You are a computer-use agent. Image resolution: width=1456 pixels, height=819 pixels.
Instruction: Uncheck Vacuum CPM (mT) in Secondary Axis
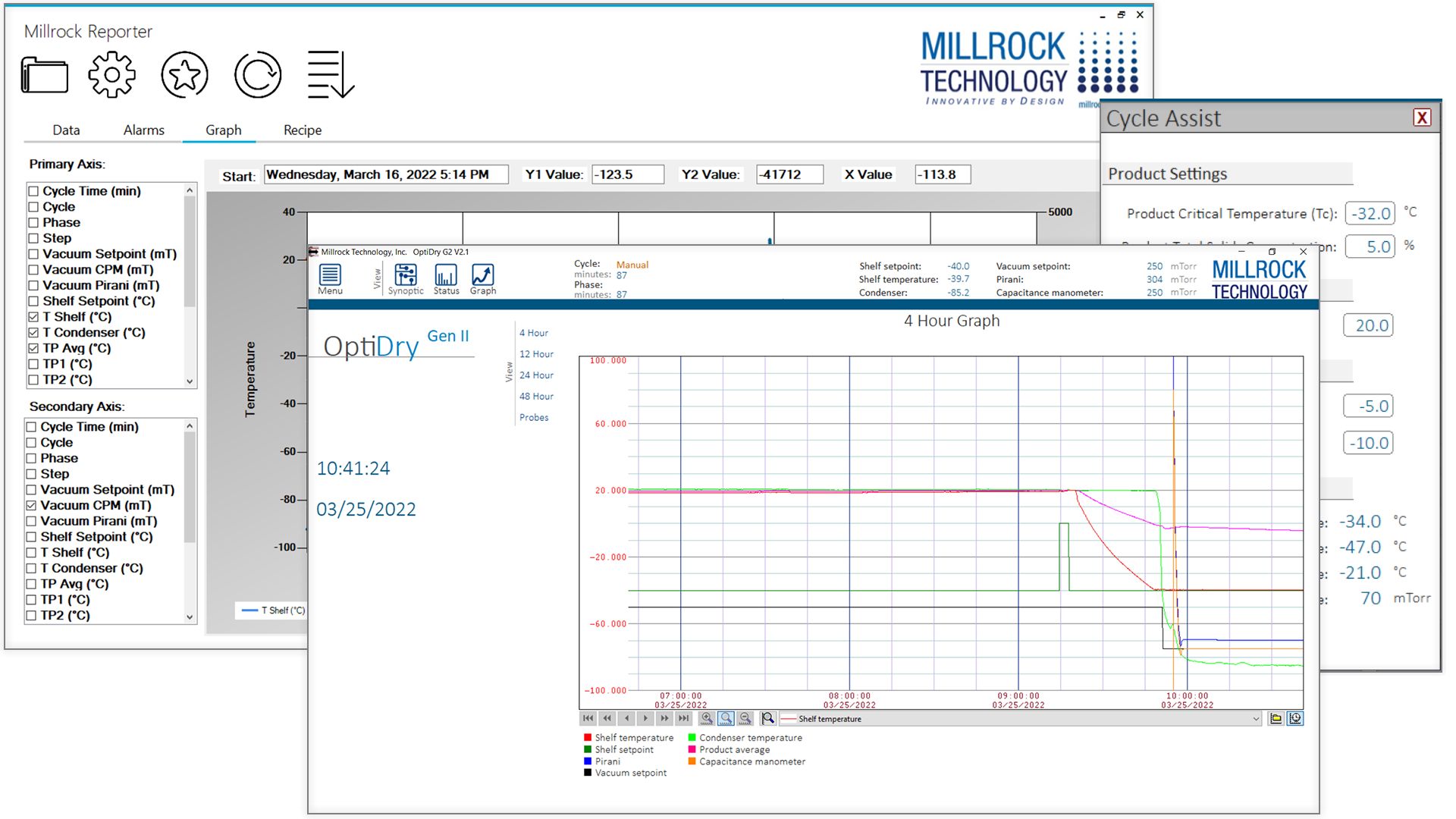(31, 506)
